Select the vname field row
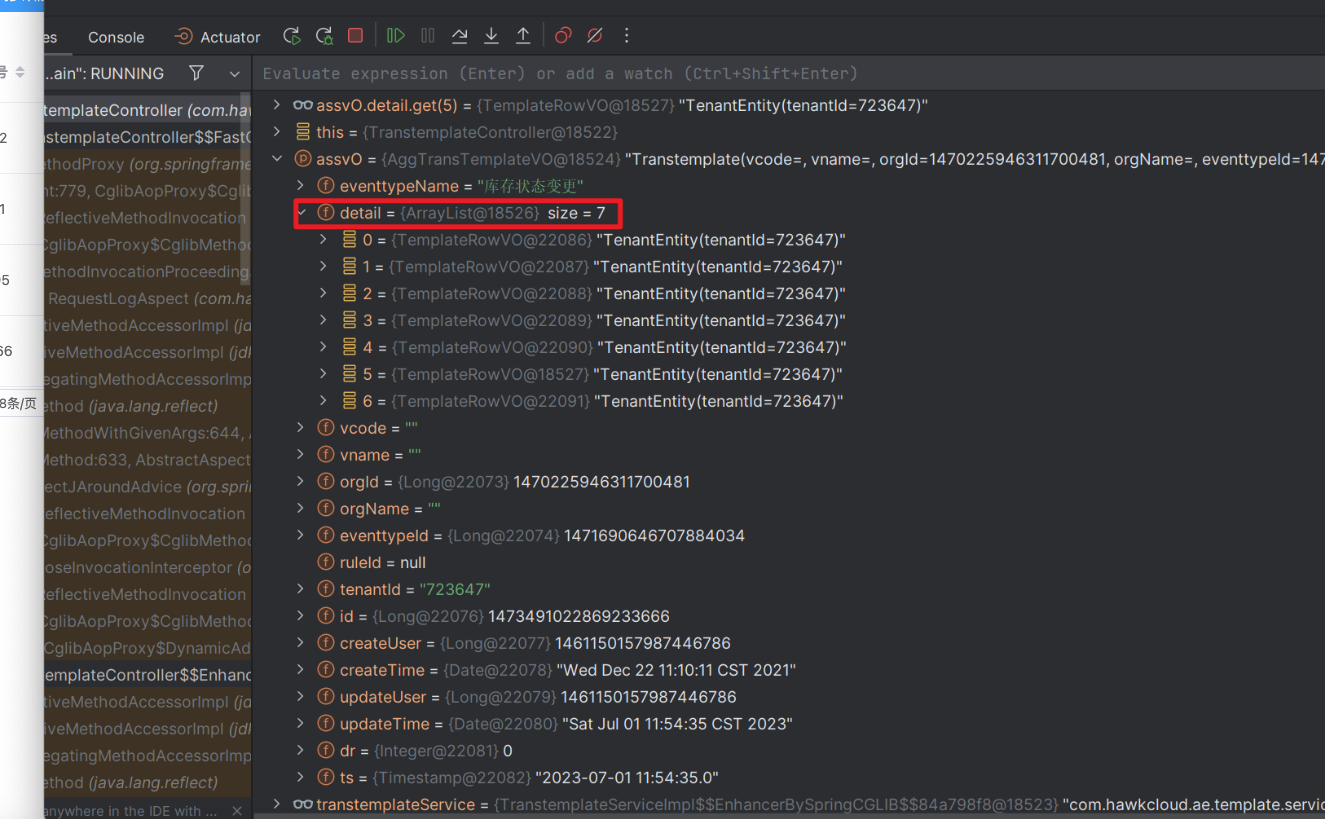Image resolution: width=1325 pixels, height=819 pixels. coord(790,455)
